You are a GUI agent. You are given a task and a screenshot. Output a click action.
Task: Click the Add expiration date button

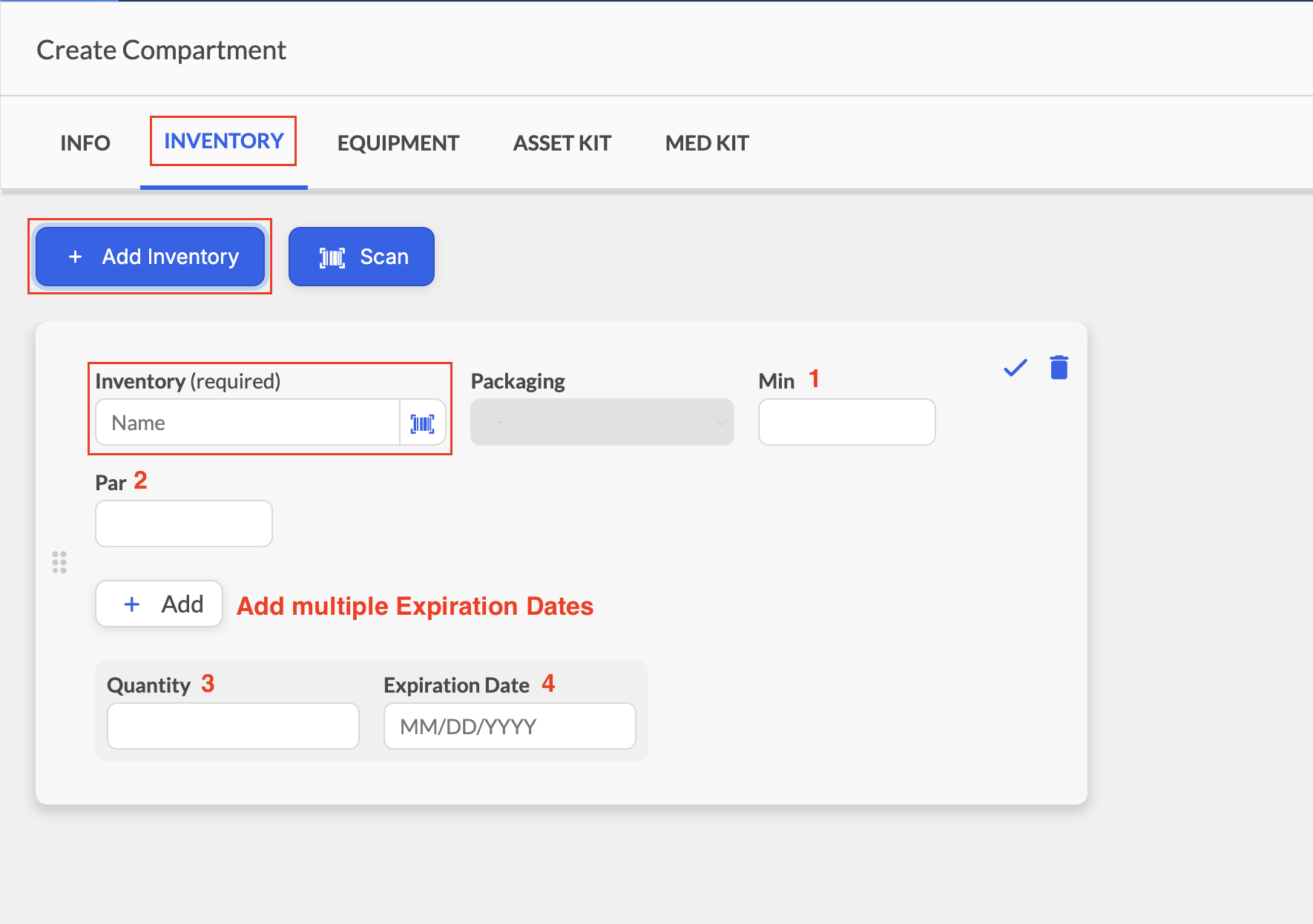coord(159,604)
